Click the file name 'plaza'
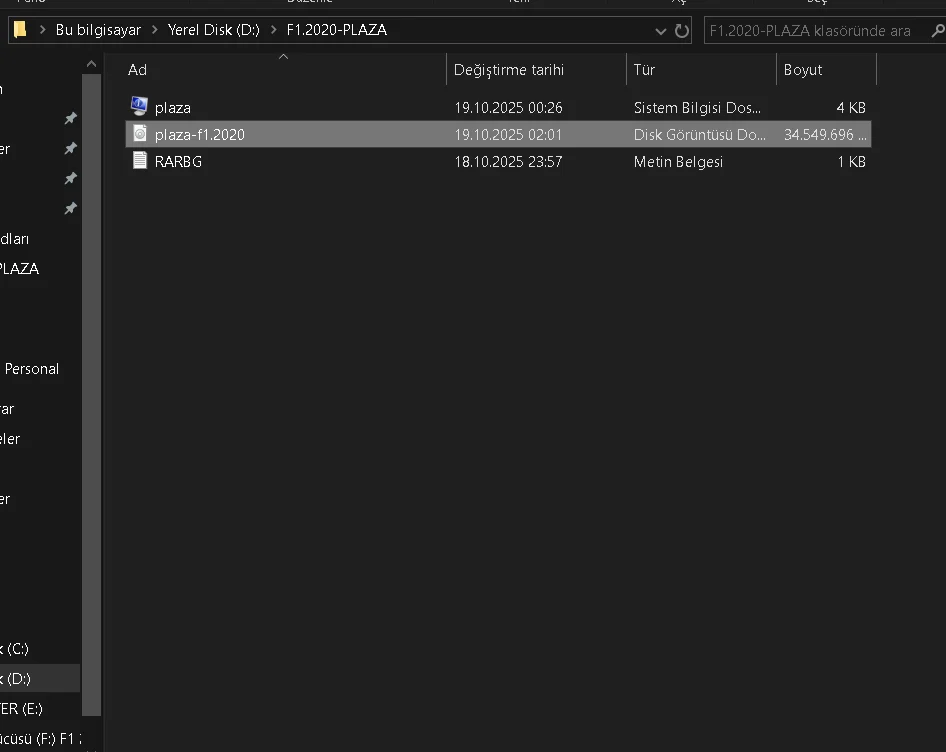Viewport: 946px width, 752px height. point(173,107)
